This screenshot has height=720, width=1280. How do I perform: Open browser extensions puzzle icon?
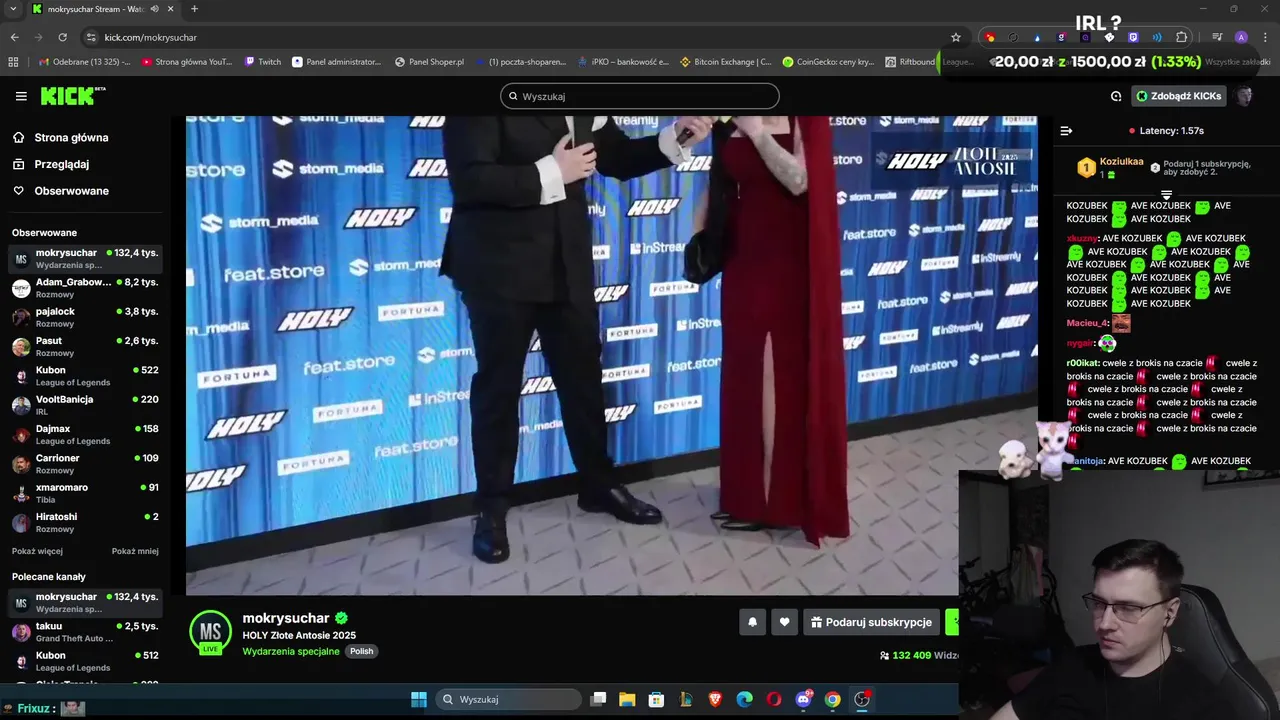(x=1181, y=37)
